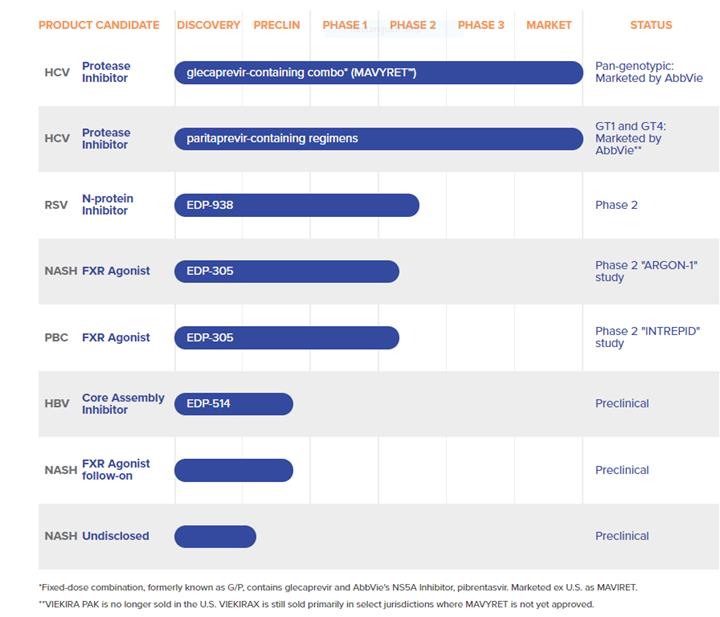Click the STATUS column header

pos(651,25)
